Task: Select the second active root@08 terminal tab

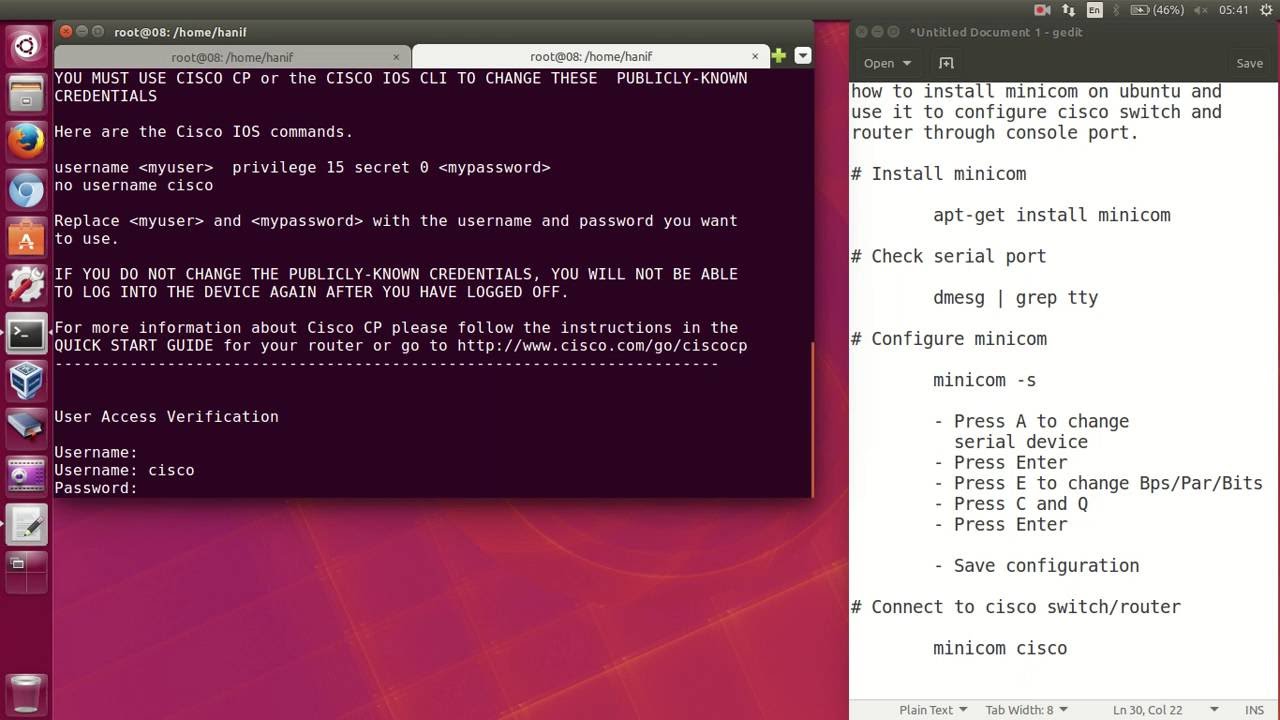Action: point(590,57)
